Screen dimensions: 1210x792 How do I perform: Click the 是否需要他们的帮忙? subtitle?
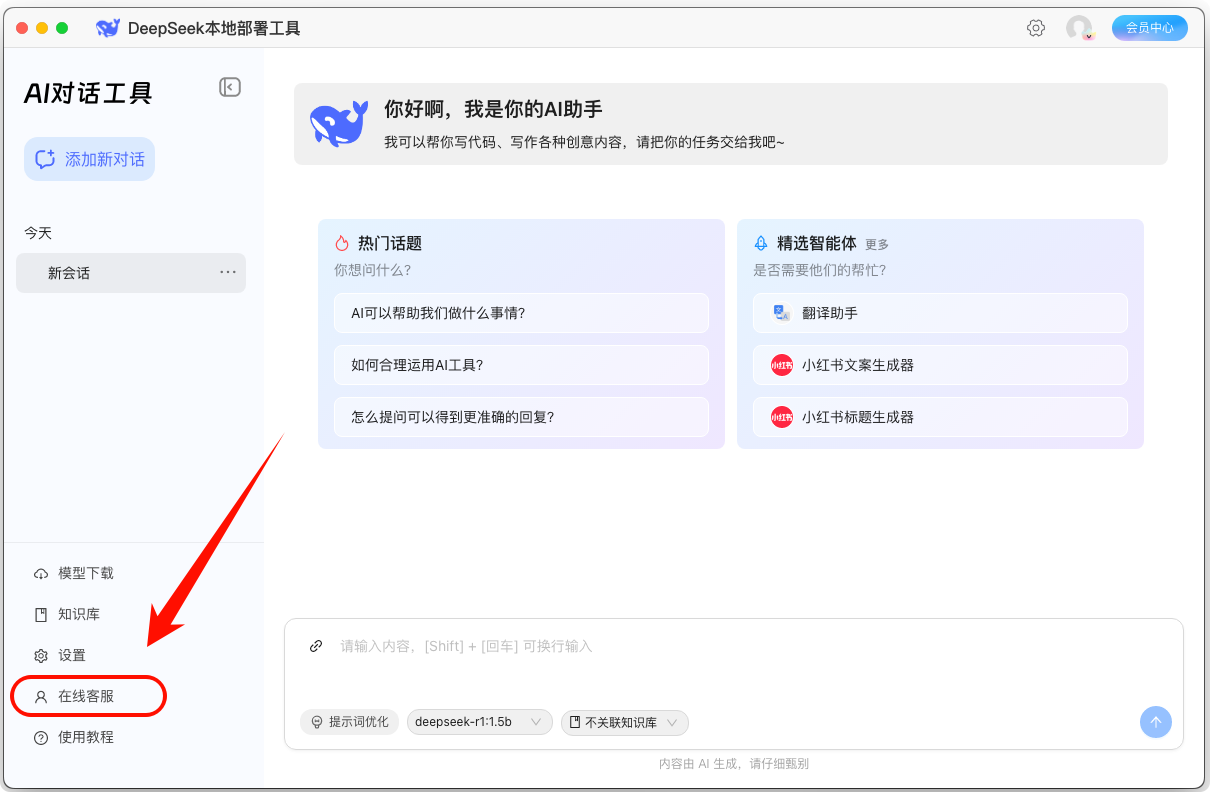tap(819, 270)
